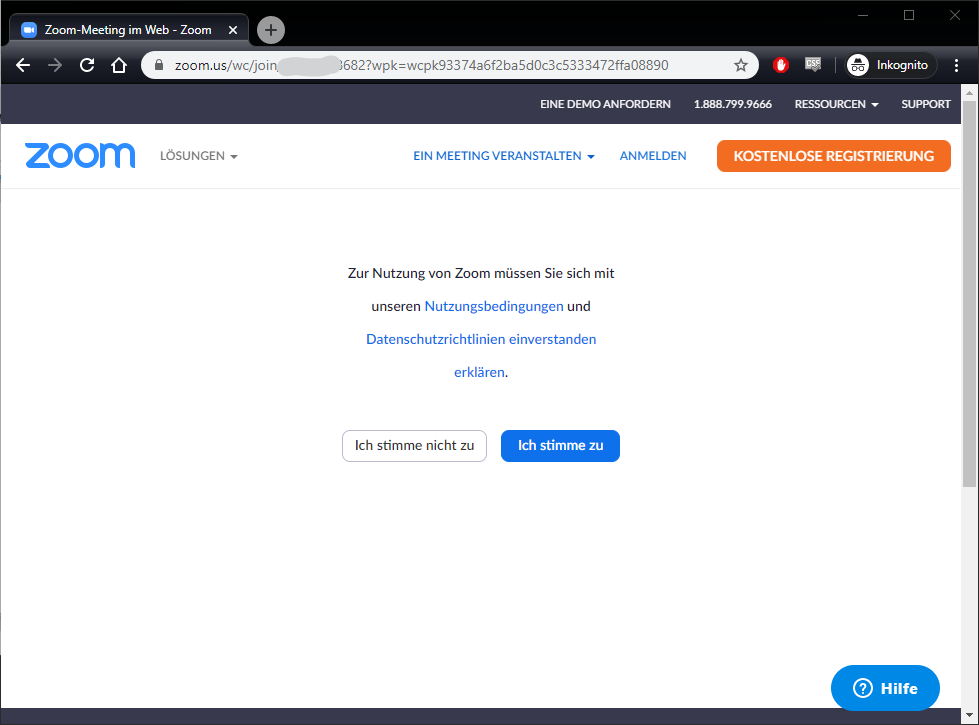Expand the Lösungen dropdown
979x725 pixels.
coord(199,156)
